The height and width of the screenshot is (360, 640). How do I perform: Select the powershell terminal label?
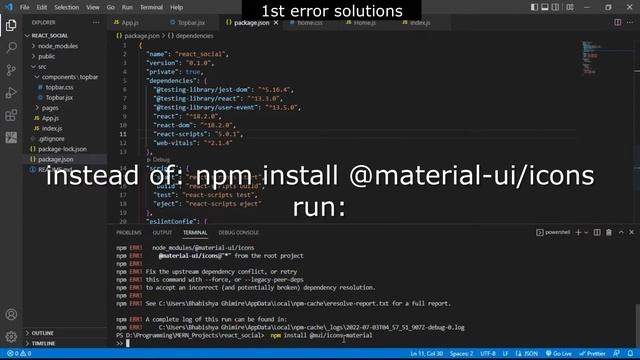tap(553, 232)
